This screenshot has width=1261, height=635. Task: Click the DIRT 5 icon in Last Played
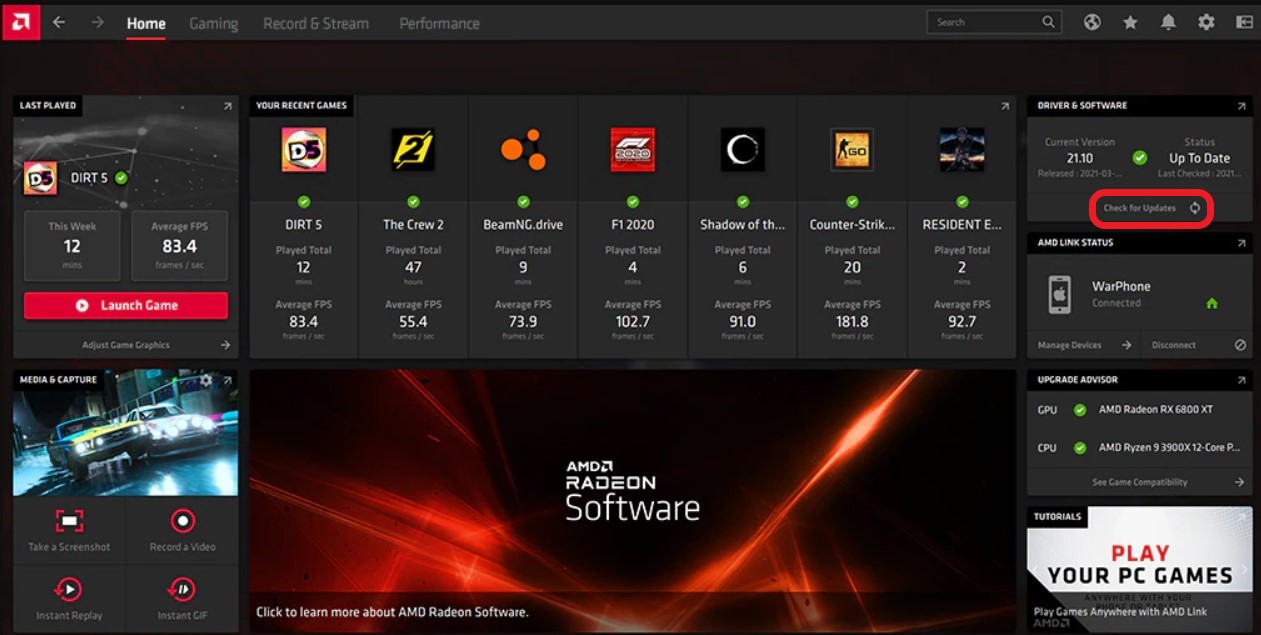coord(40,179)
